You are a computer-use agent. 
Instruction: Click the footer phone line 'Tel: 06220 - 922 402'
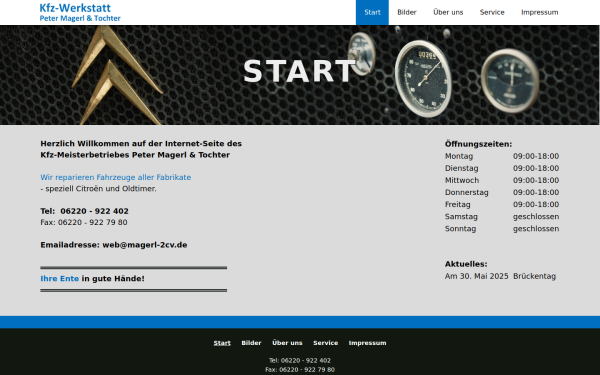pos(300,360)
